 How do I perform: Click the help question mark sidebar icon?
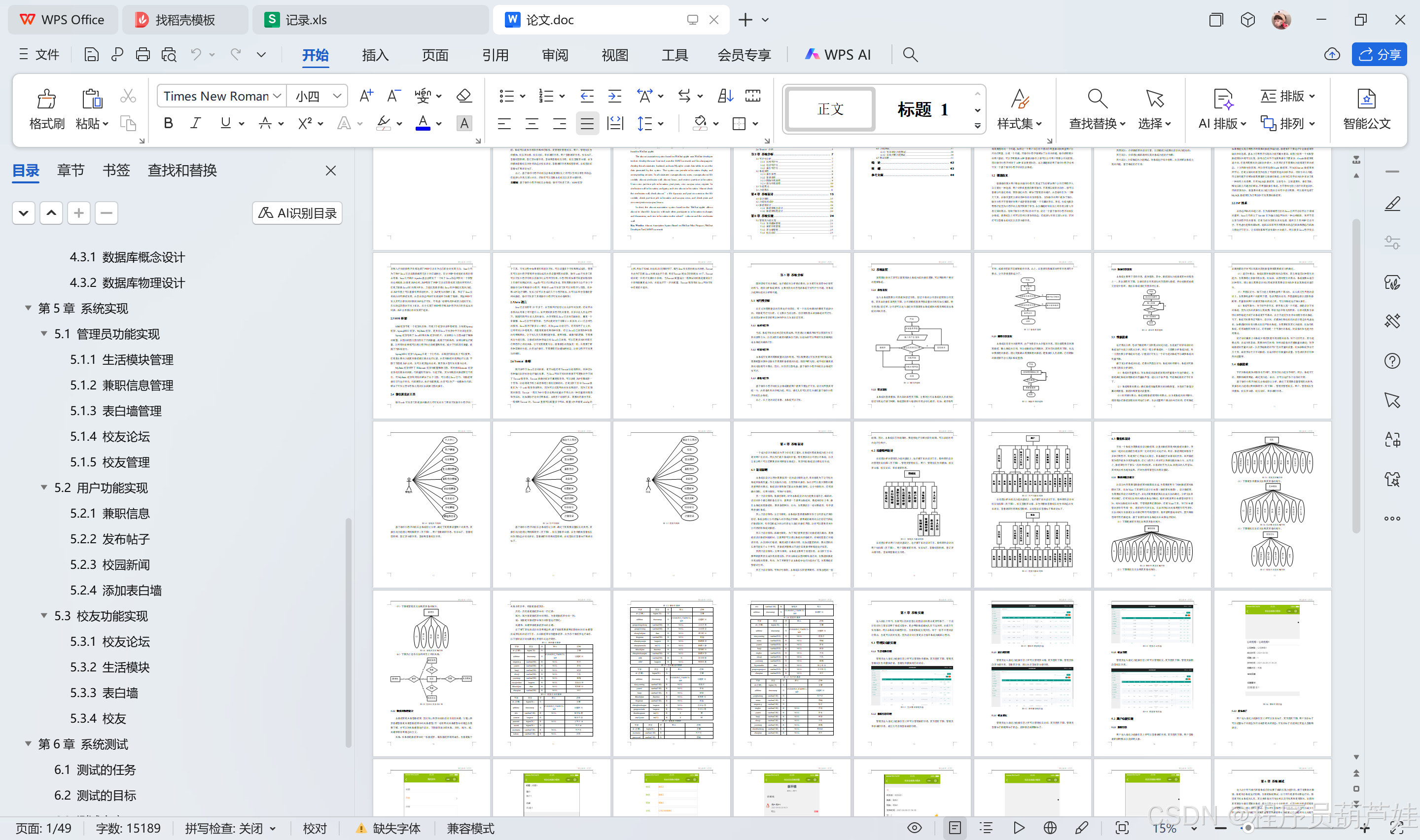(1392, 360)
